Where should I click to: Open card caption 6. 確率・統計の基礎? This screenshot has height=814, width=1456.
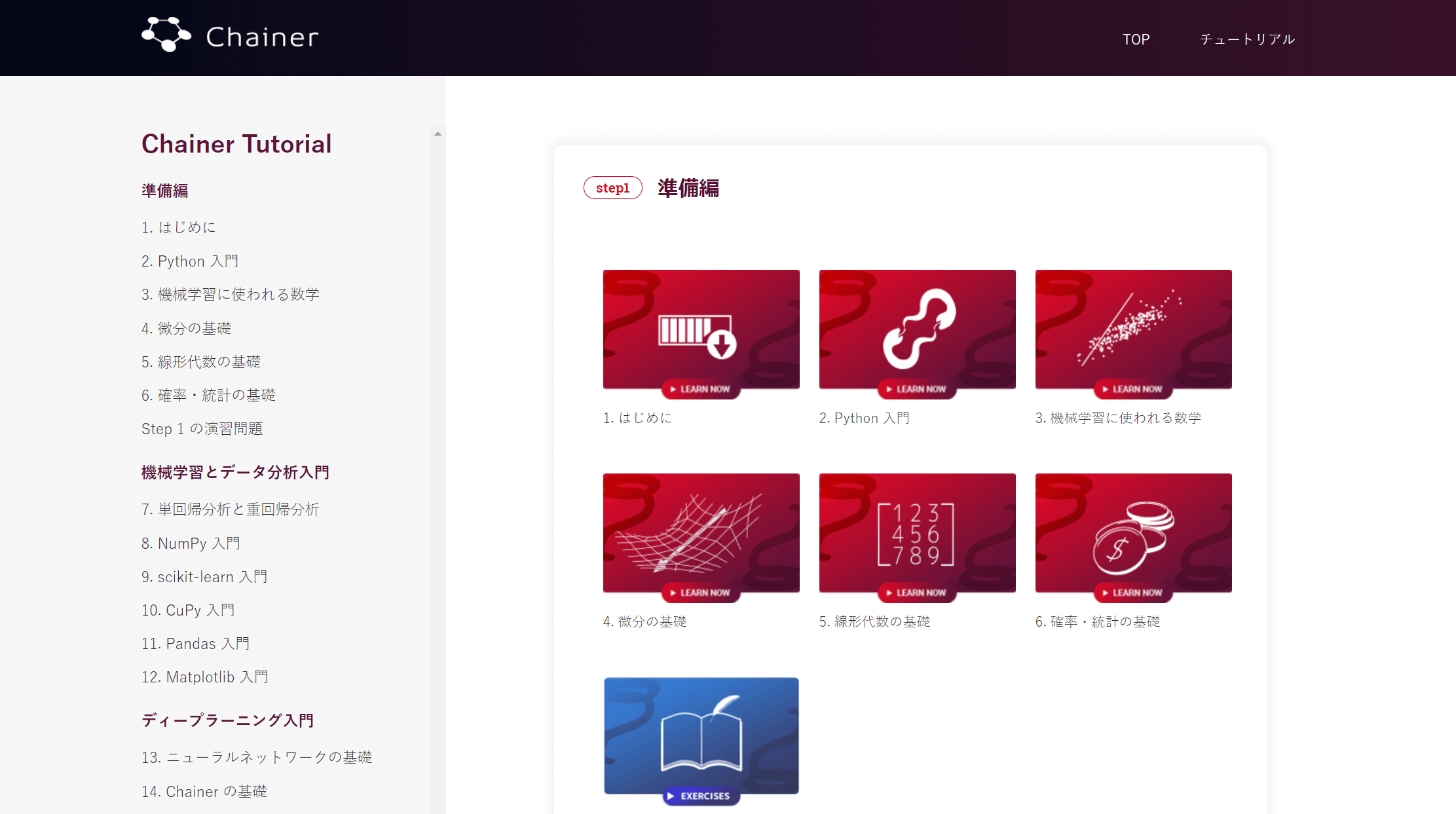[x=1098, y=621]
